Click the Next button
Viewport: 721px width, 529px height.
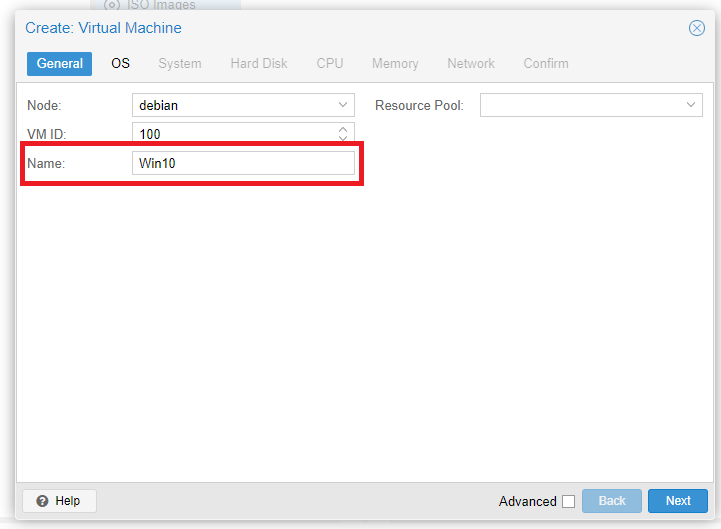tap(678, 501)
